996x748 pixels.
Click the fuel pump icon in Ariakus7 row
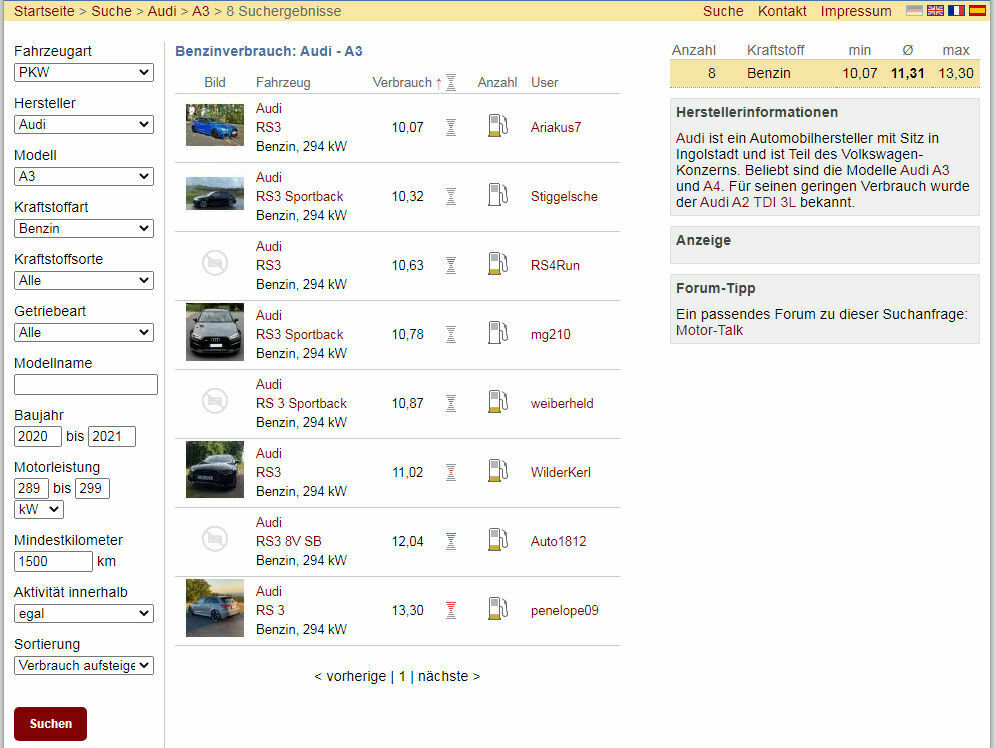tap(497, 126)
